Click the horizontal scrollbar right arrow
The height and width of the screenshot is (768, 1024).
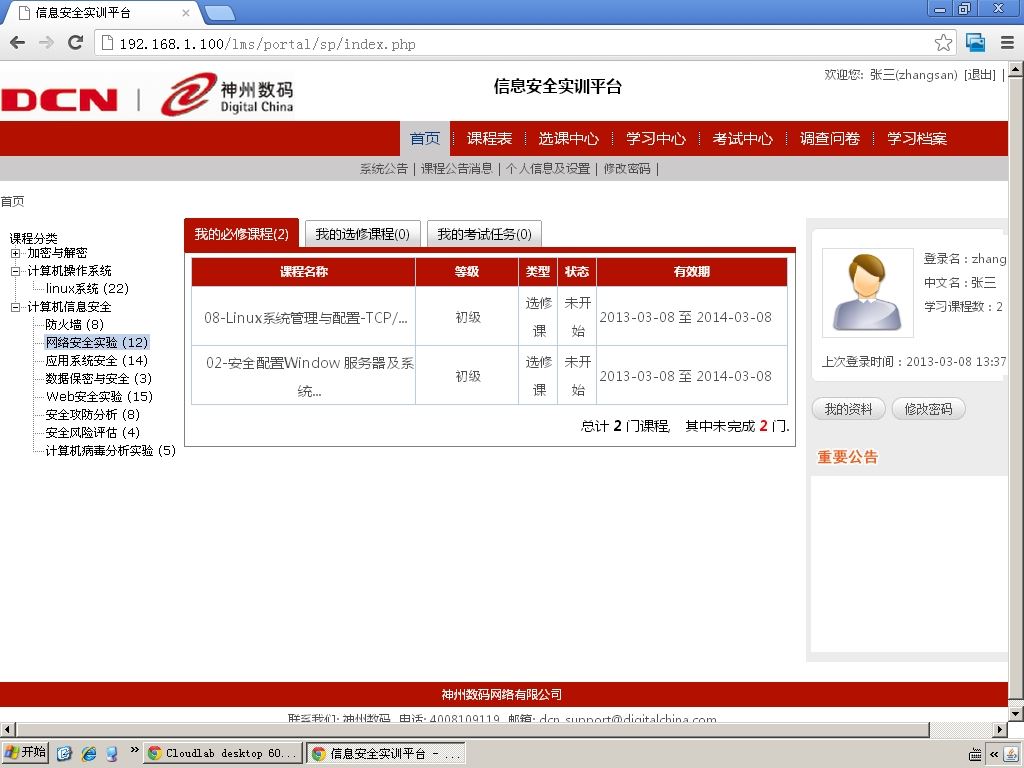click(x=1000, y=729)
